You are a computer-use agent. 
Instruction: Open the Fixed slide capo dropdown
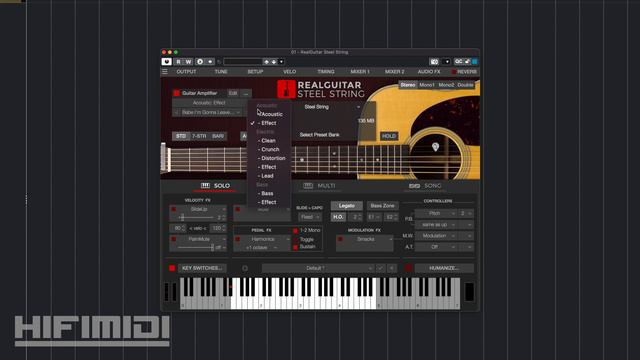pyautogui.click(x=310, y=217)
